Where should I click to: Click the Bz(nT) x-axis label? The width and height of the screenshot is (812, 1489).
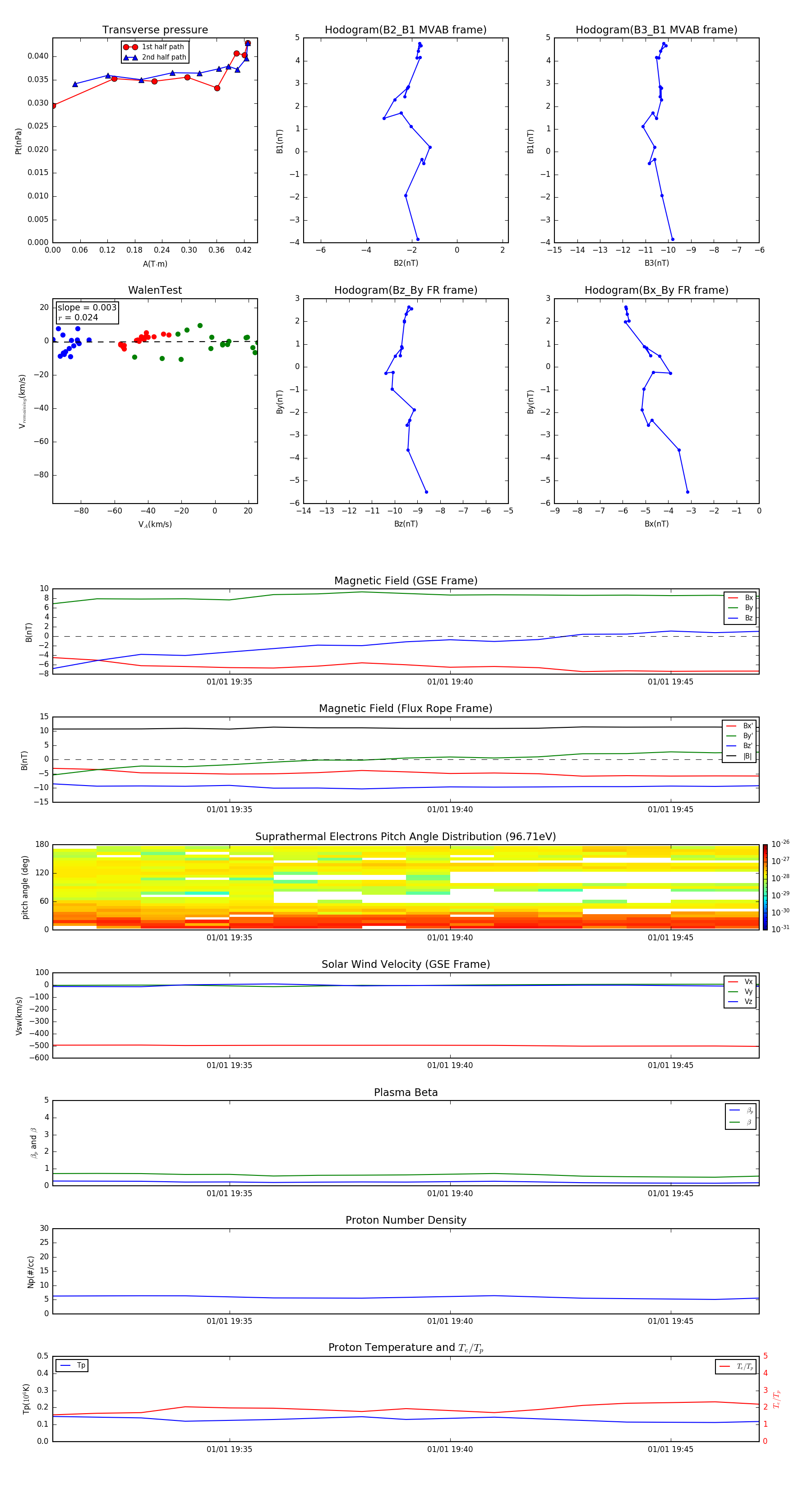pyautogui.click(x=406, y=524)
